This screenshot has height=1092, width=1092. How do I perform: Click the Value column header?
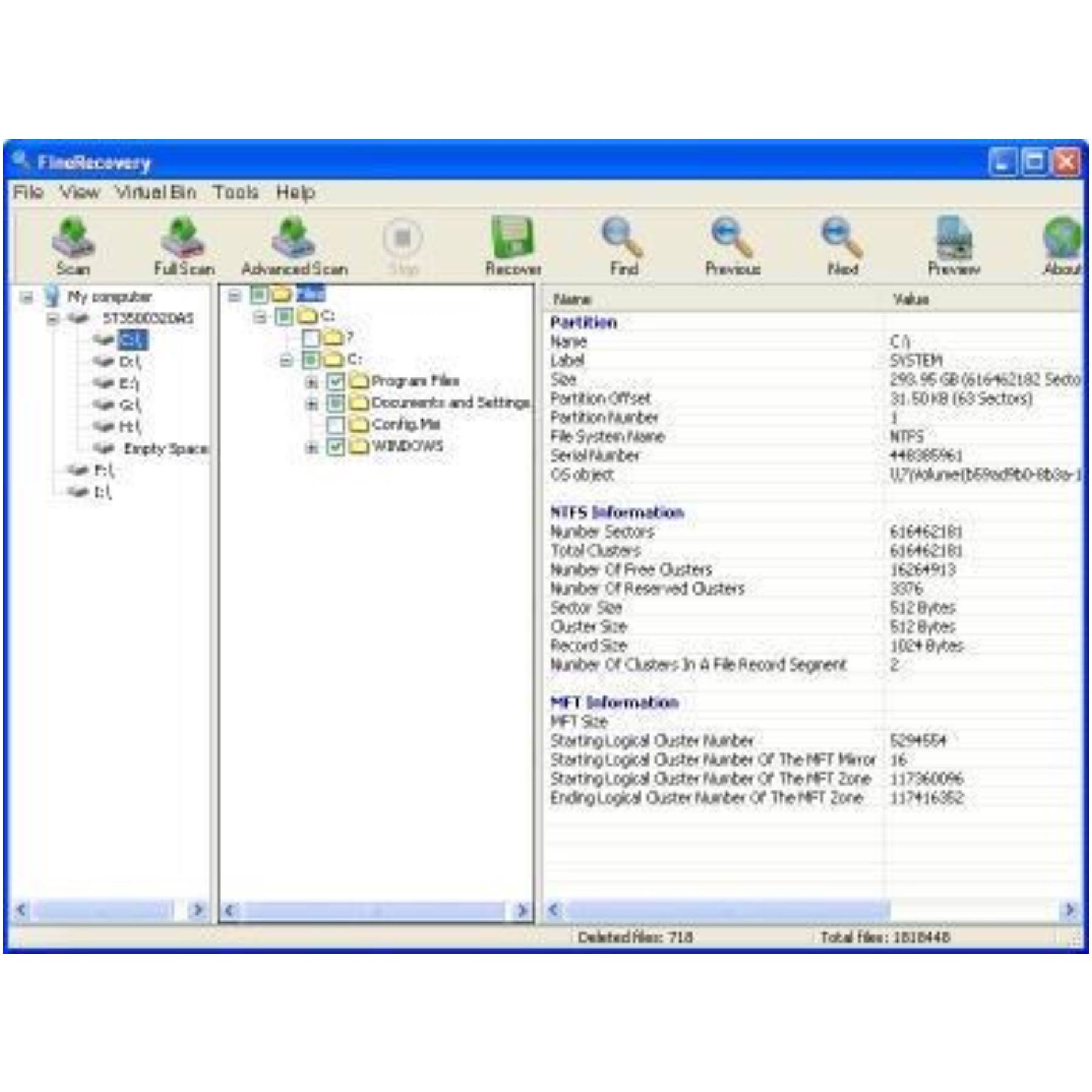pyautogui.click(x=983, y=298)
